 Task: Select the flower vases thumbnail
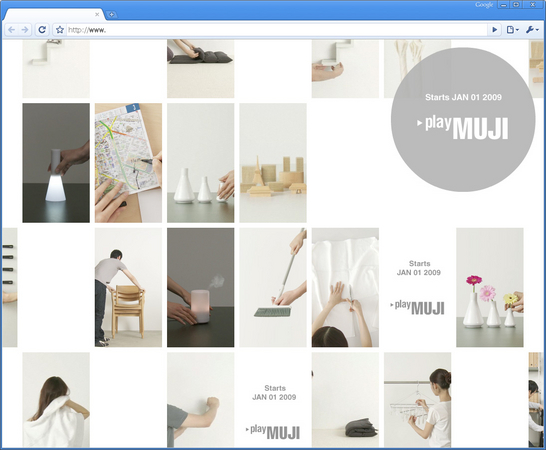[x=490, y=287]
